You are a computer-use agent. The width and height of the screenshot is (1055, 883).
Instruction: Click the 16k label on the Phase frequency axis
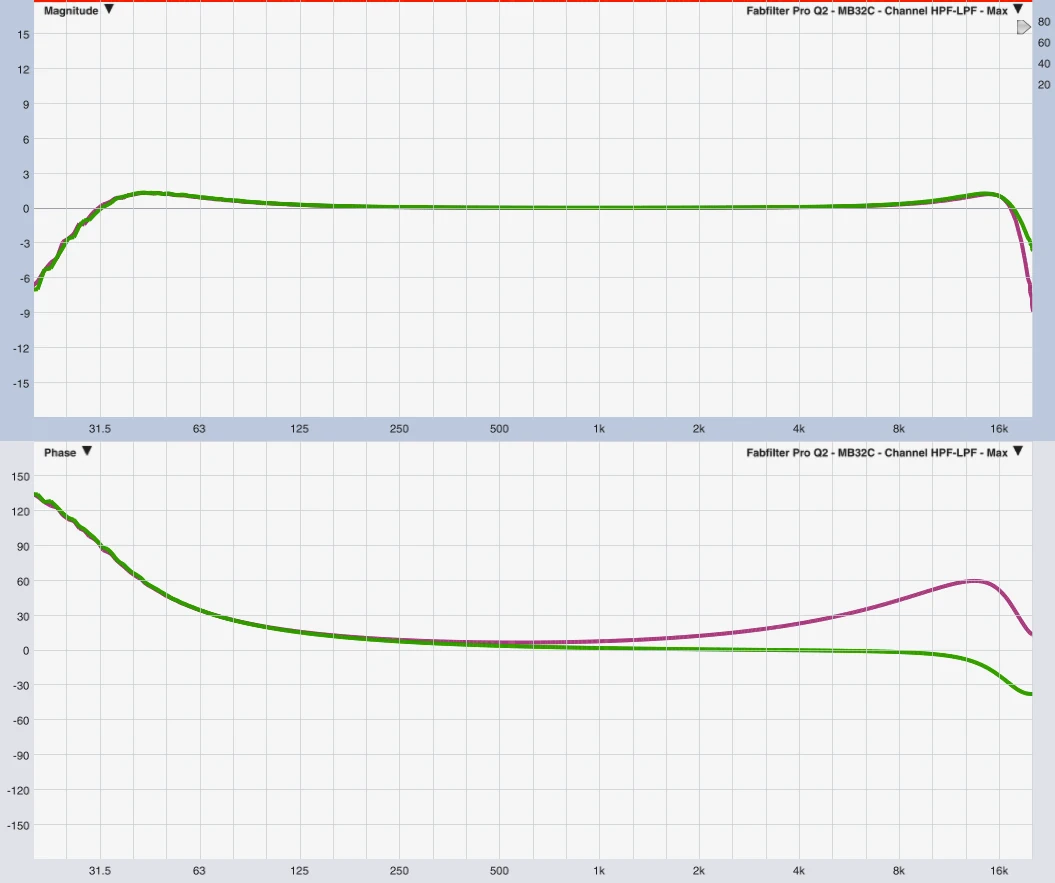(x=999, y=872)
